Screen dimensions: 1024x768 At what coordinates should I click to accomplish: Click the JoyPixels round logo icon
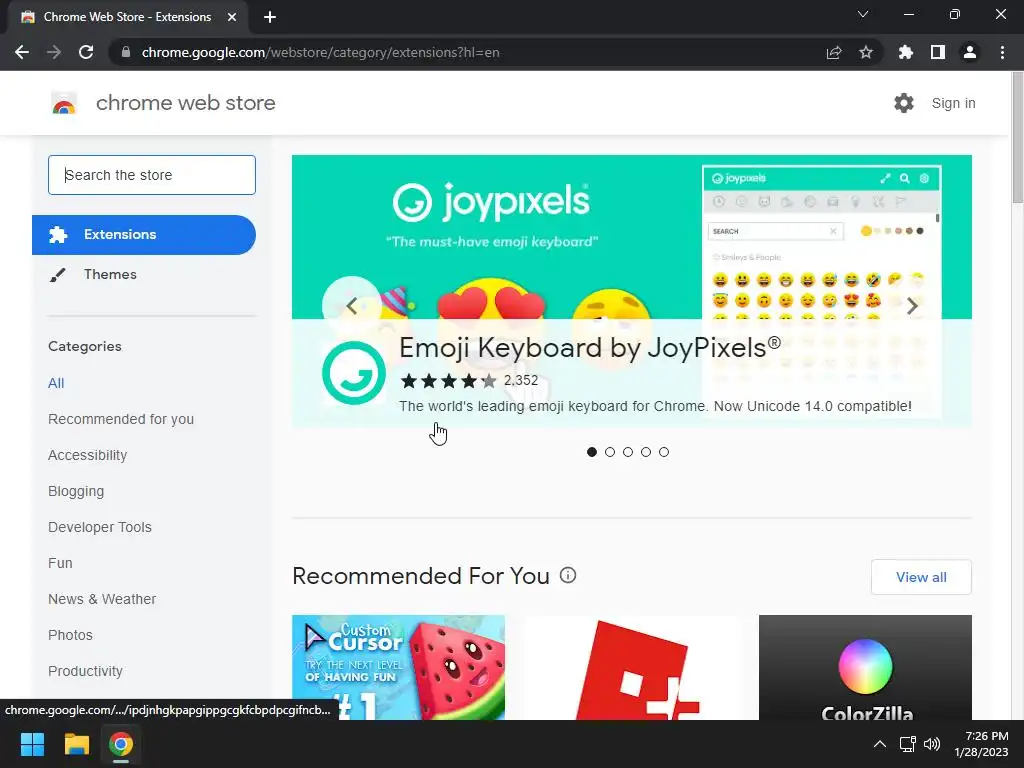[353, 373]
